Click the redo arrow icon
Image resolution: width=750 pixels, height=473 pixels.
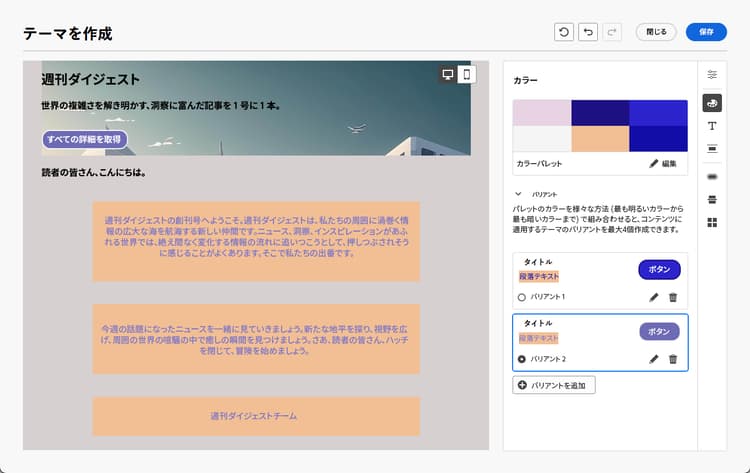[x=612, y=32]
